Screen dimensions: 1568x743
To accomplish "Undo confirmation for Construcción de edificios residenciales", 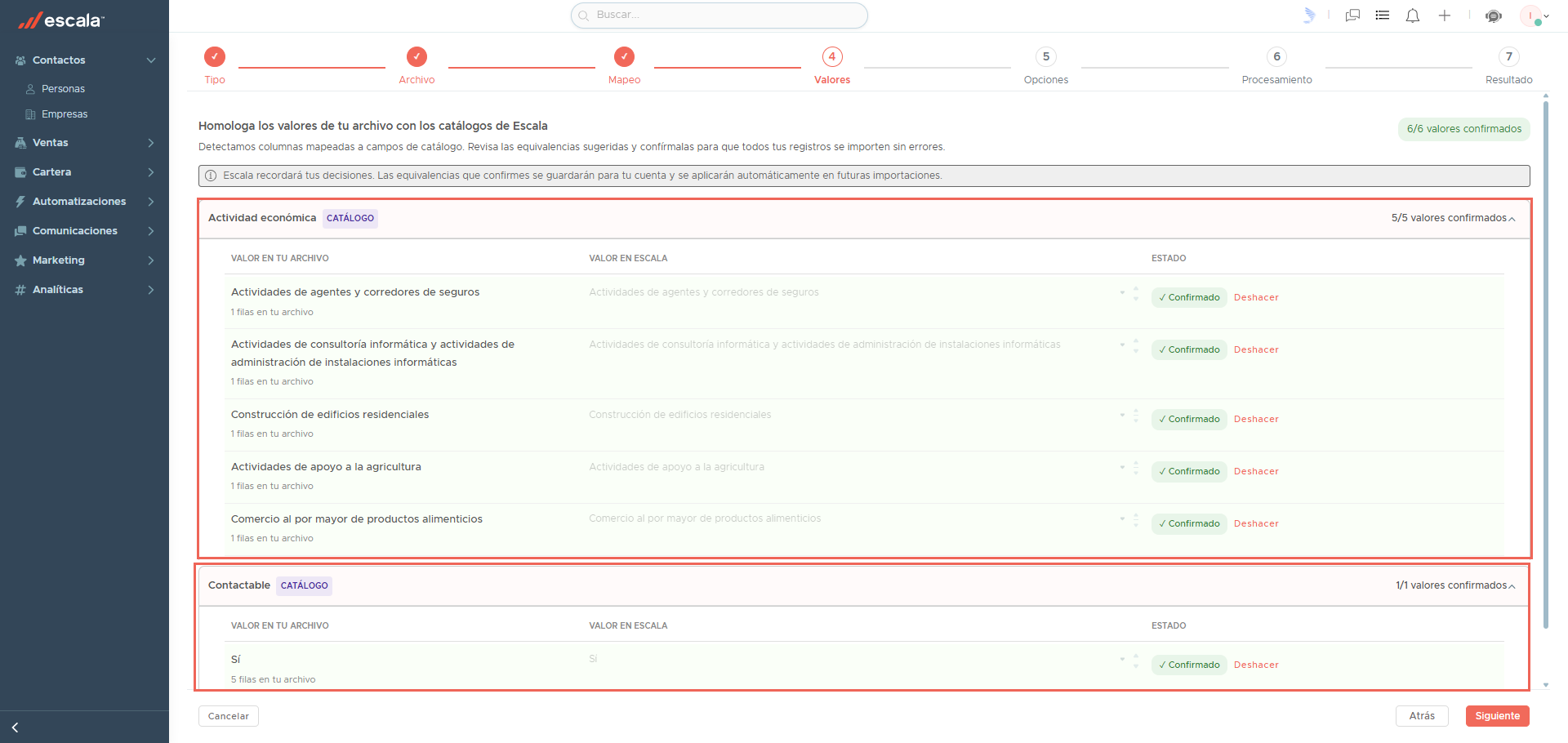I will (x=1256, y=420).
